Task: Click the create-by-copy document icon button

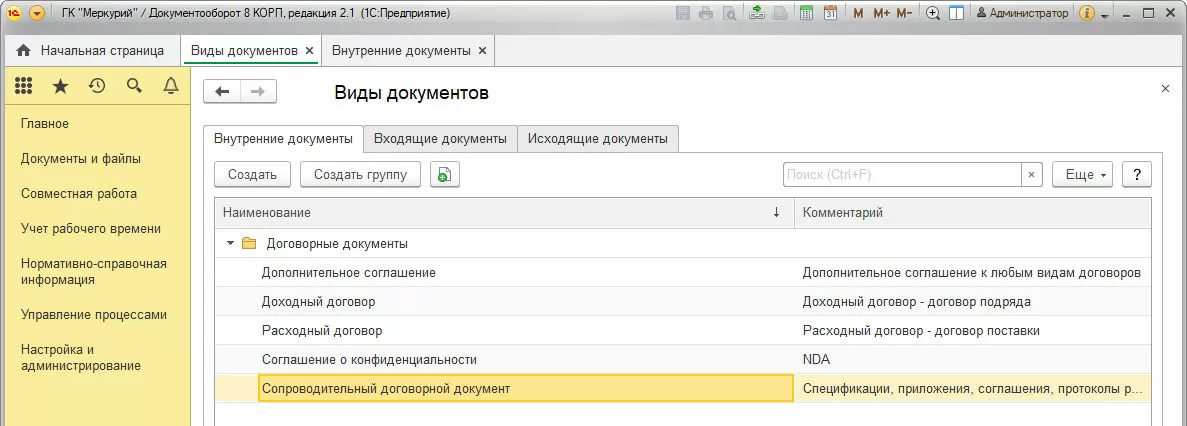Action: coord(444,175)
